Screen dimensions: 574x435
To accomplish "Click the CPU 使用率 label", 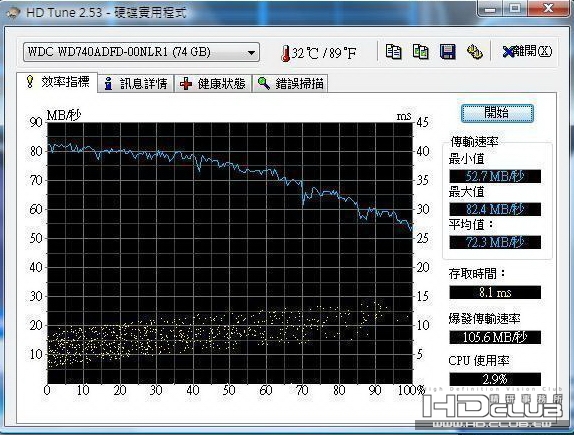I will click(x=479, y=361).
